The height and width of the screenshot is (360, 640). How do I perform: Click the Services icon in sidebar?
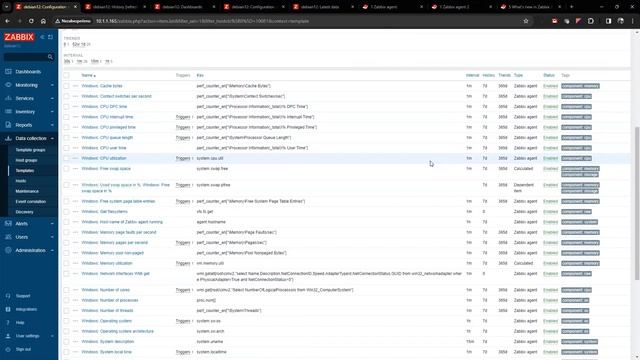pos(8,98)
